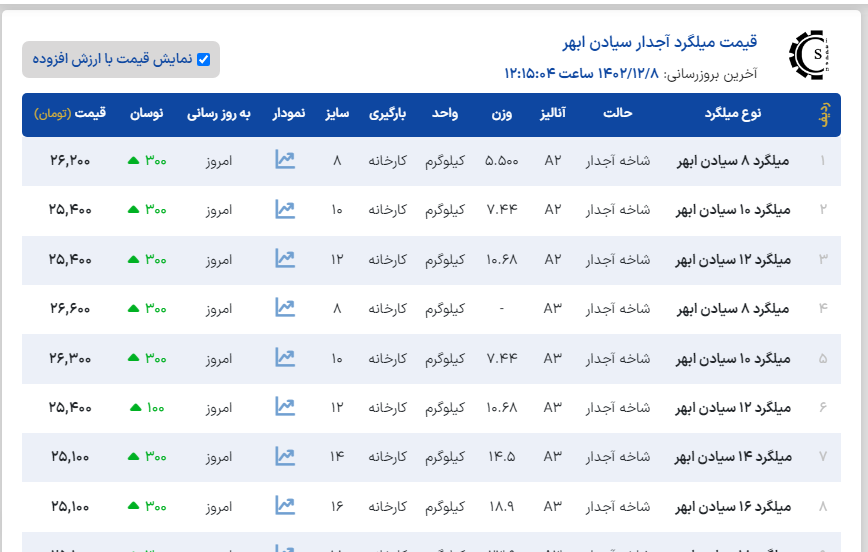This screenshot has height=552, width=868.
Task: Click chart icon in row 3 میلگرد 12
Action: point(285,259)
